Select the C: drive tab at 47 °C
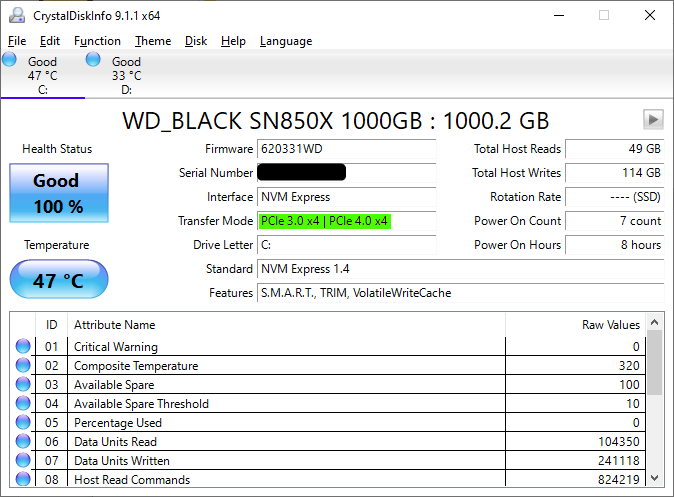This screenshot has height=497, width=674. click(43, 75)
